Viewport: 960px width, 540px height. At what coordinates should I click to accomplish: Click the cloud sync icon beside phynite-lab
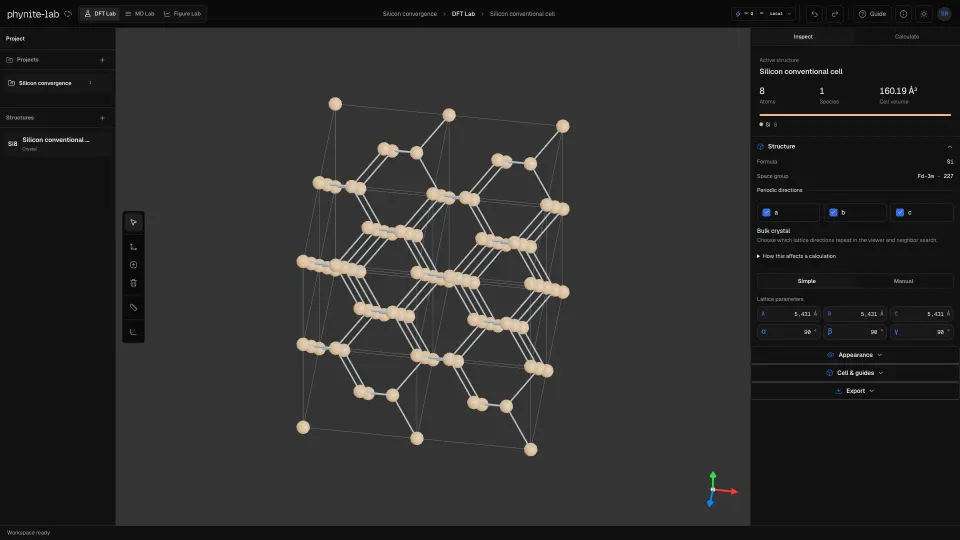[x=68, y=13]
